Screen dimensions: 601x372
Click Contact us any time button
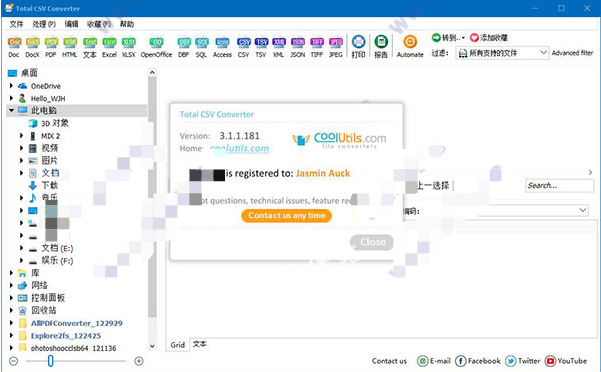tap(286, 216)
